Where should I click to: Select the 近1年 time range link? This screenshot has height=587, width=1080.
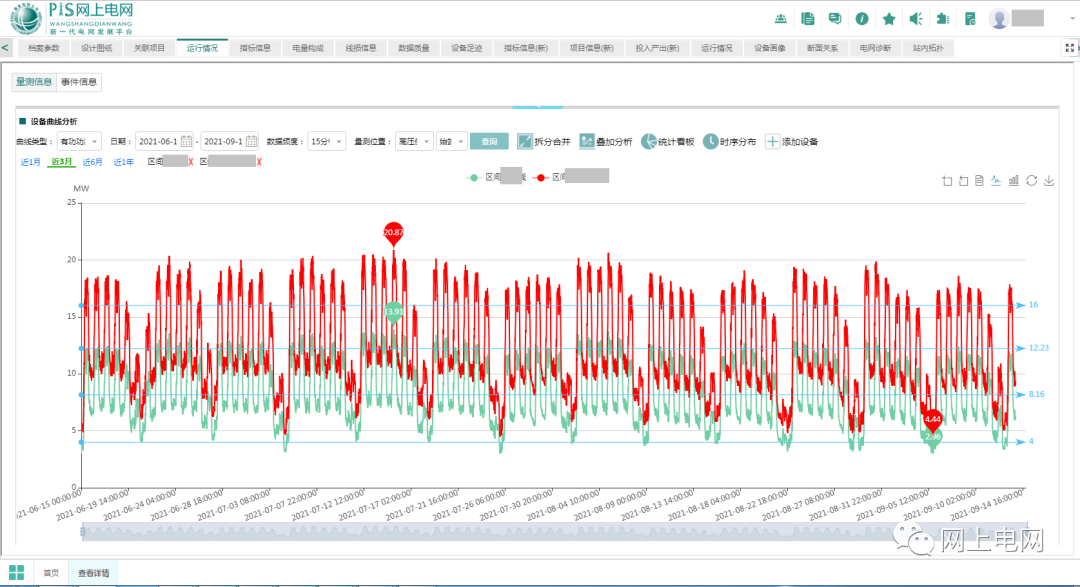(x=123, y=162)
